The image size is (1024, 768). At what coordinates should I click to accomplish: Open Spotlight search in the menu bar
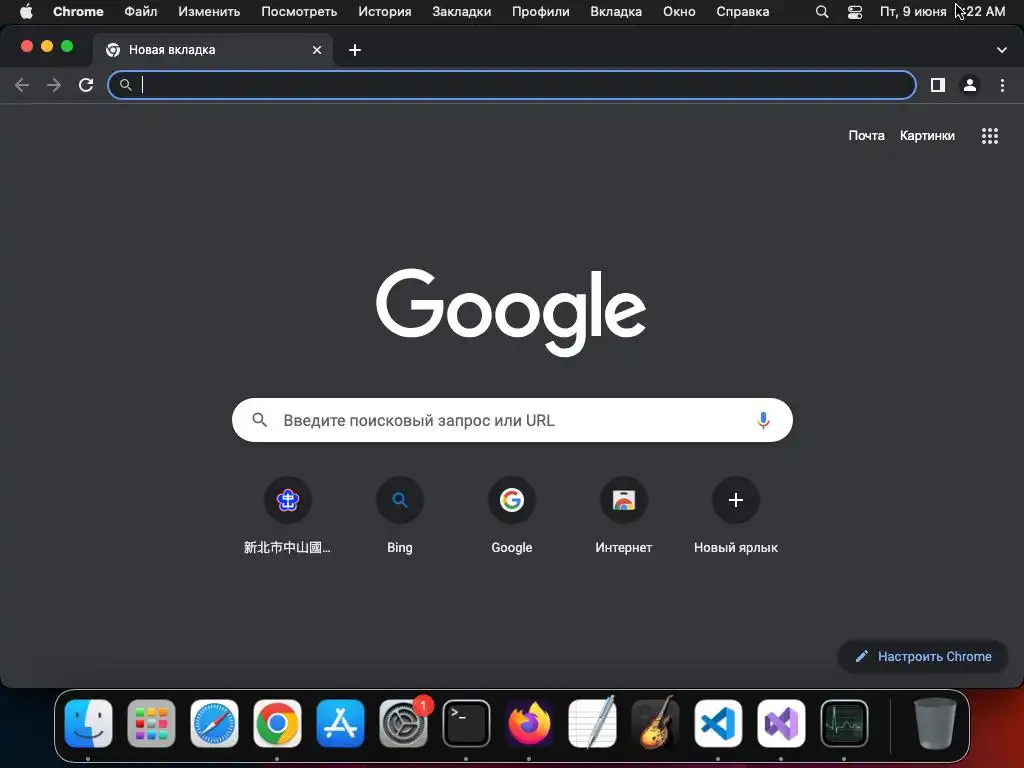click(x=822, y=12)
